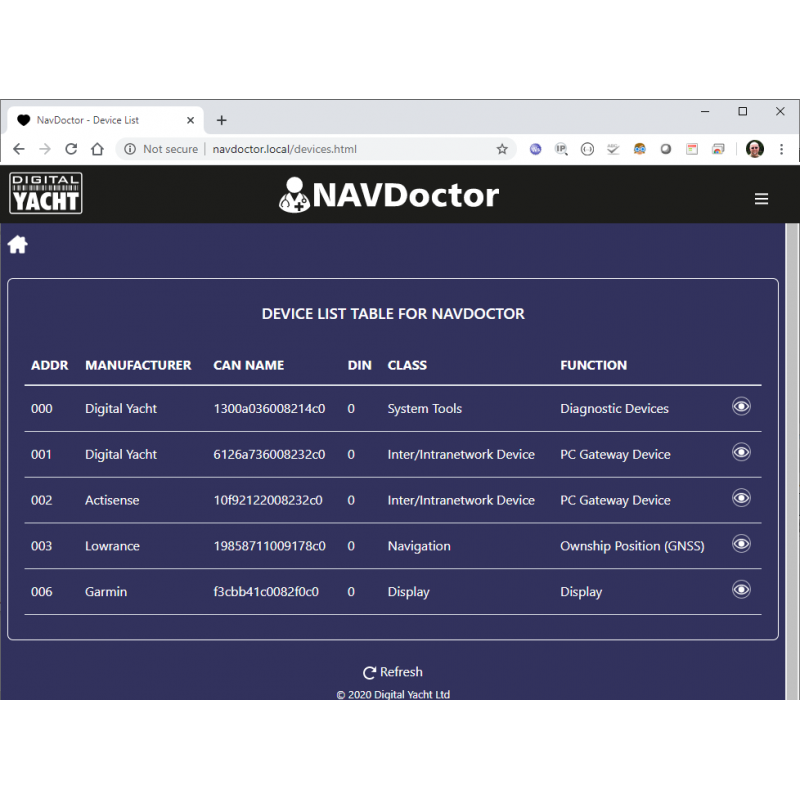Bookmark this page with the star icon
800x800 pixels.
[x=502, y=149]
